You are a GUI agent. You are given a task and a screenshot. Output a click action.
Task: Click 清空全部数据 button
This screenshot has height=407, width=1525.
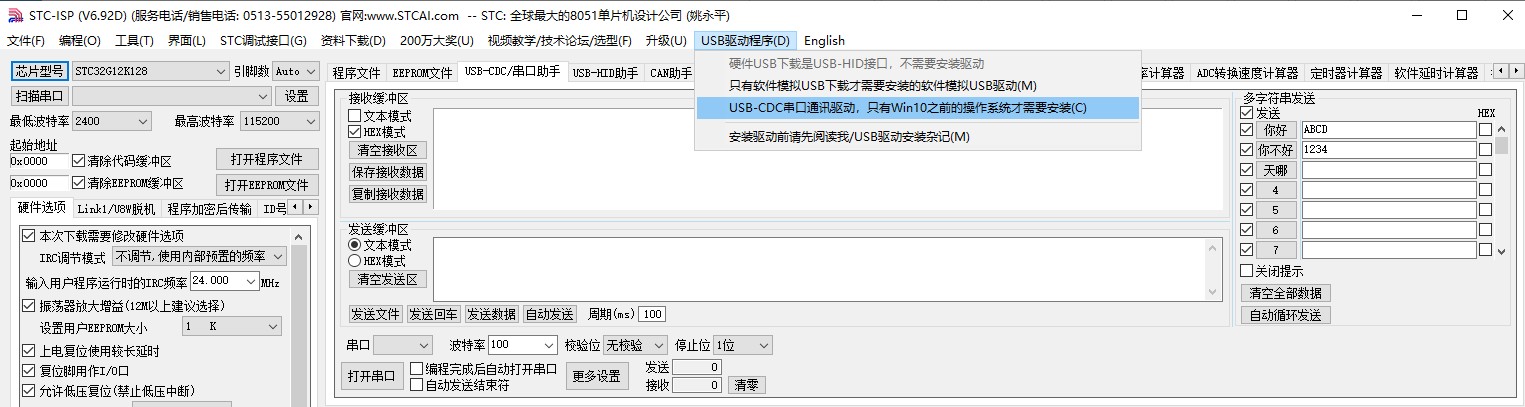pyautogui.click(x=1286, y=293)
